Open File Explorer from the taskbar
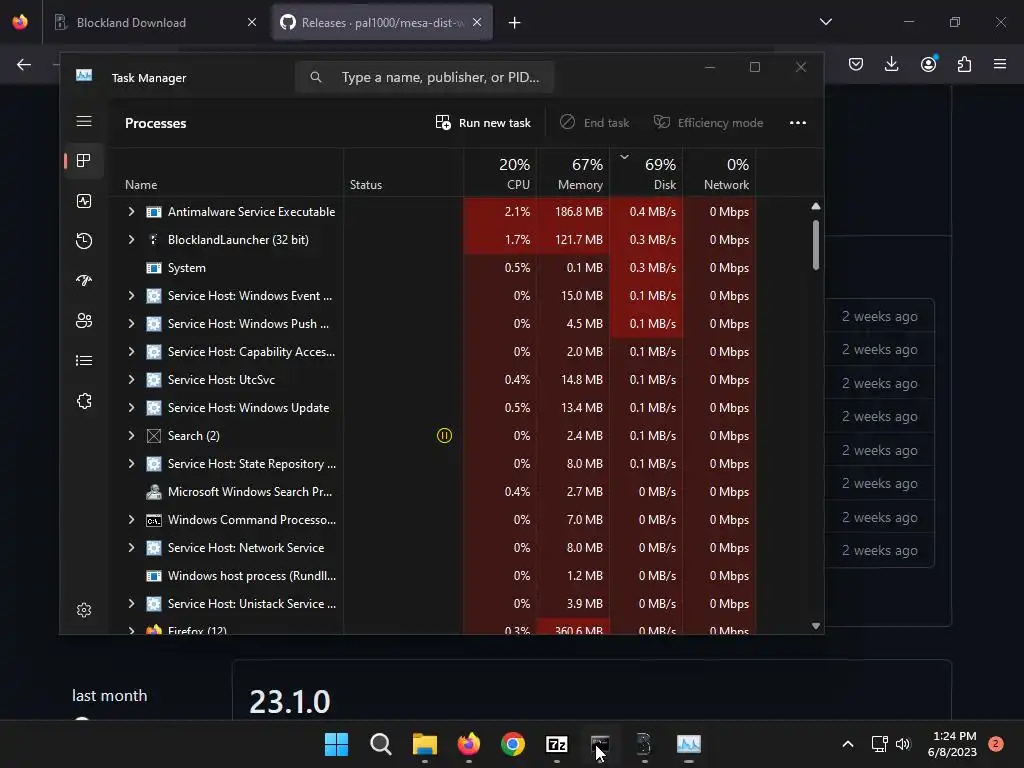Screen dimensions: 1024x768 [424, 744]
